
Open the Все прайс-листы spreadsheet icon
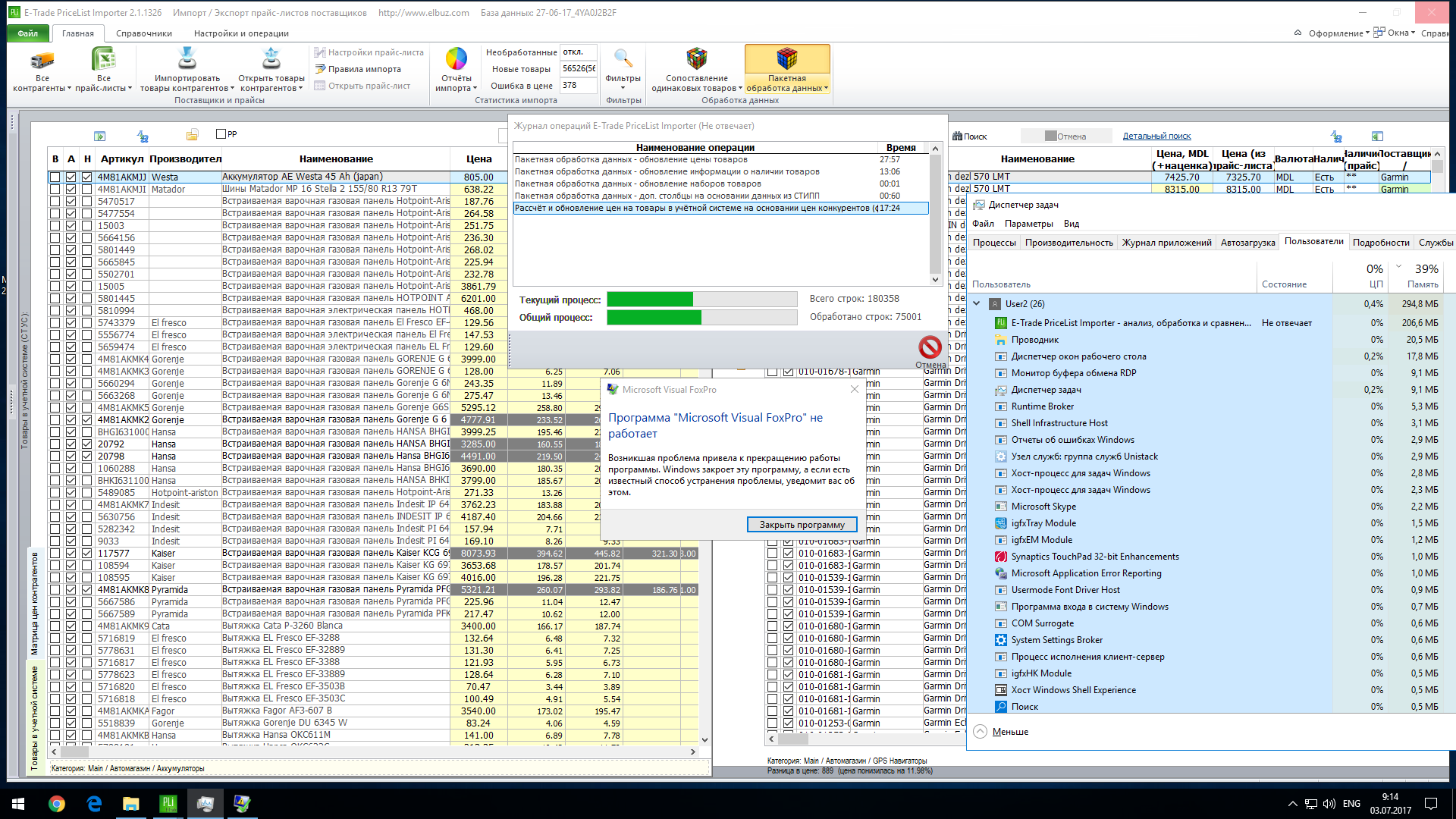pos(103,59)
